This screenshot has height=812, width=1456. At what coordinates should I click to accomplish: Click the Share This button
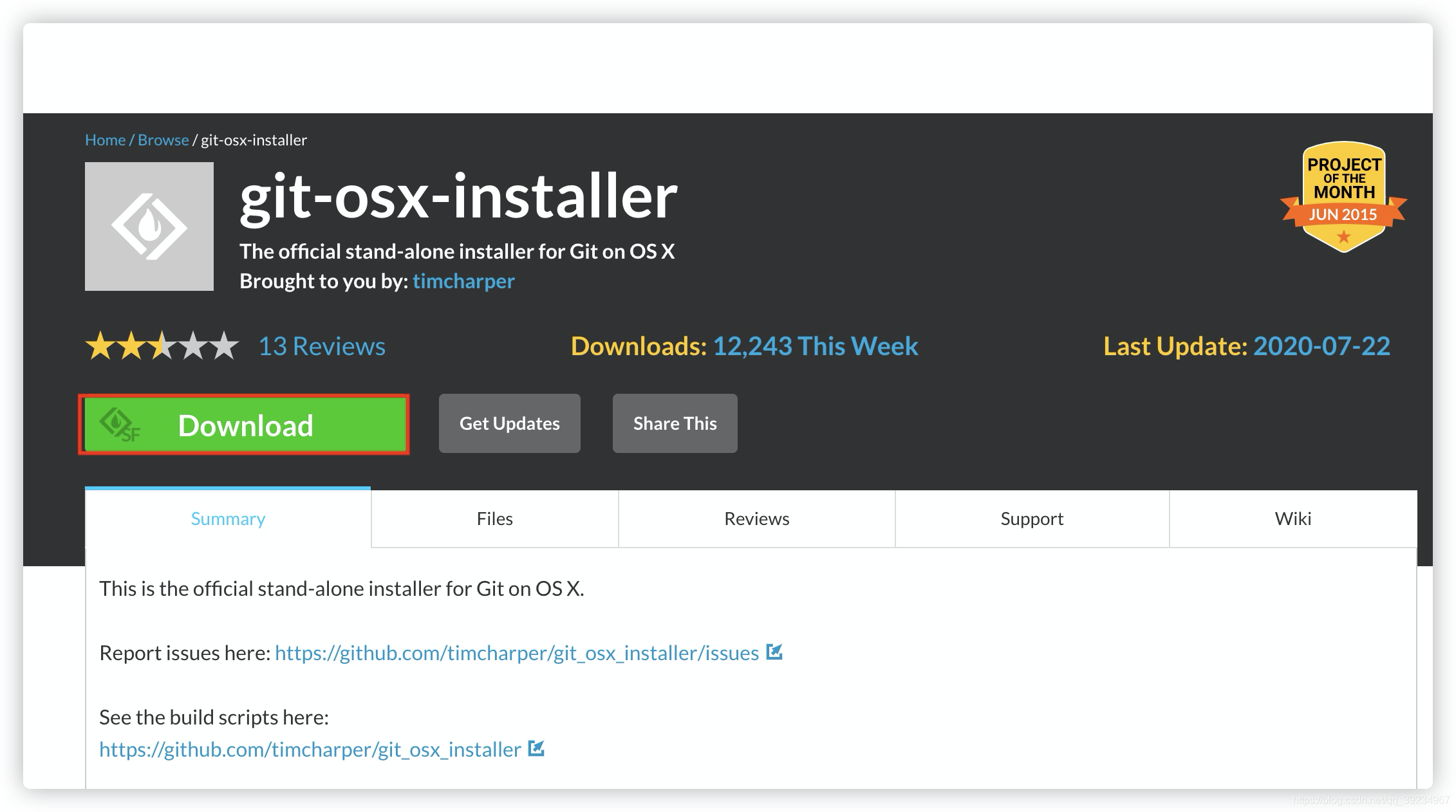pos(675,423)
